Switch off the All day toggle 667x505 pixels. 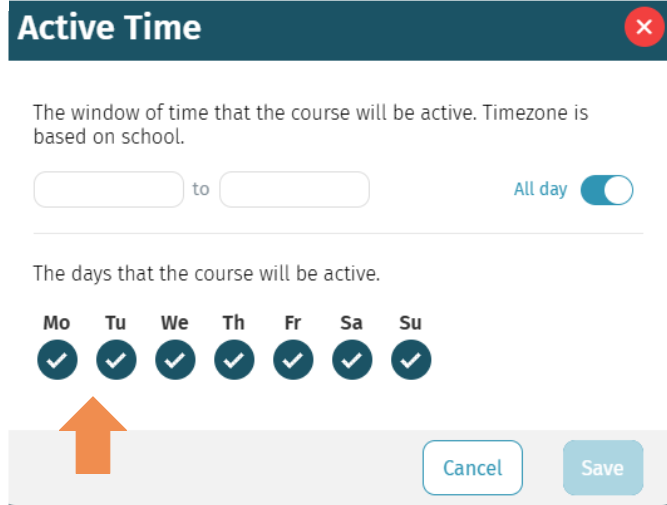click(606, 190)
